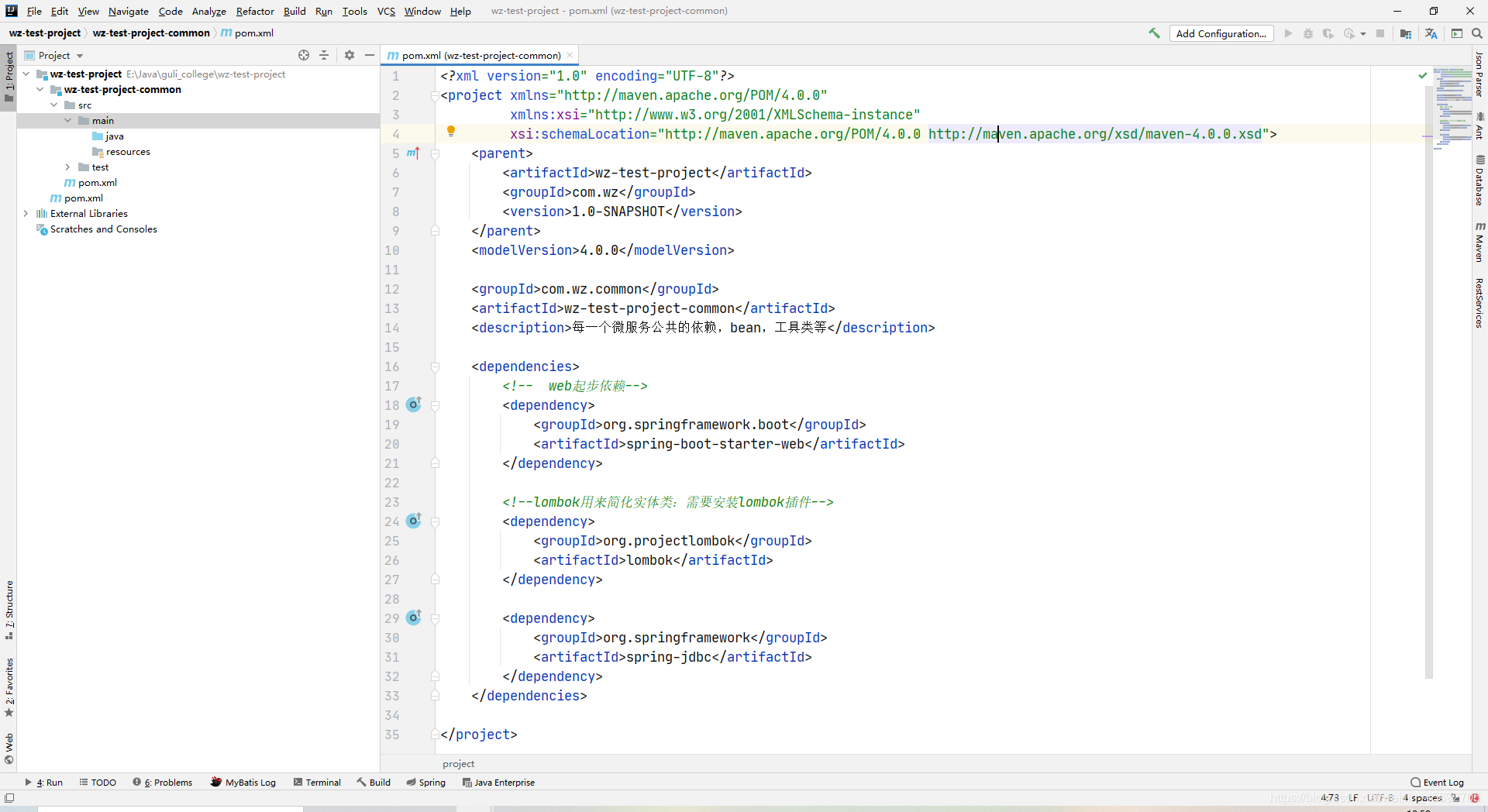Open the Spring tool window
Image resolution: width=1488 pixels, height=812 pixels.
pyautogui.click(x=425, y=783)
